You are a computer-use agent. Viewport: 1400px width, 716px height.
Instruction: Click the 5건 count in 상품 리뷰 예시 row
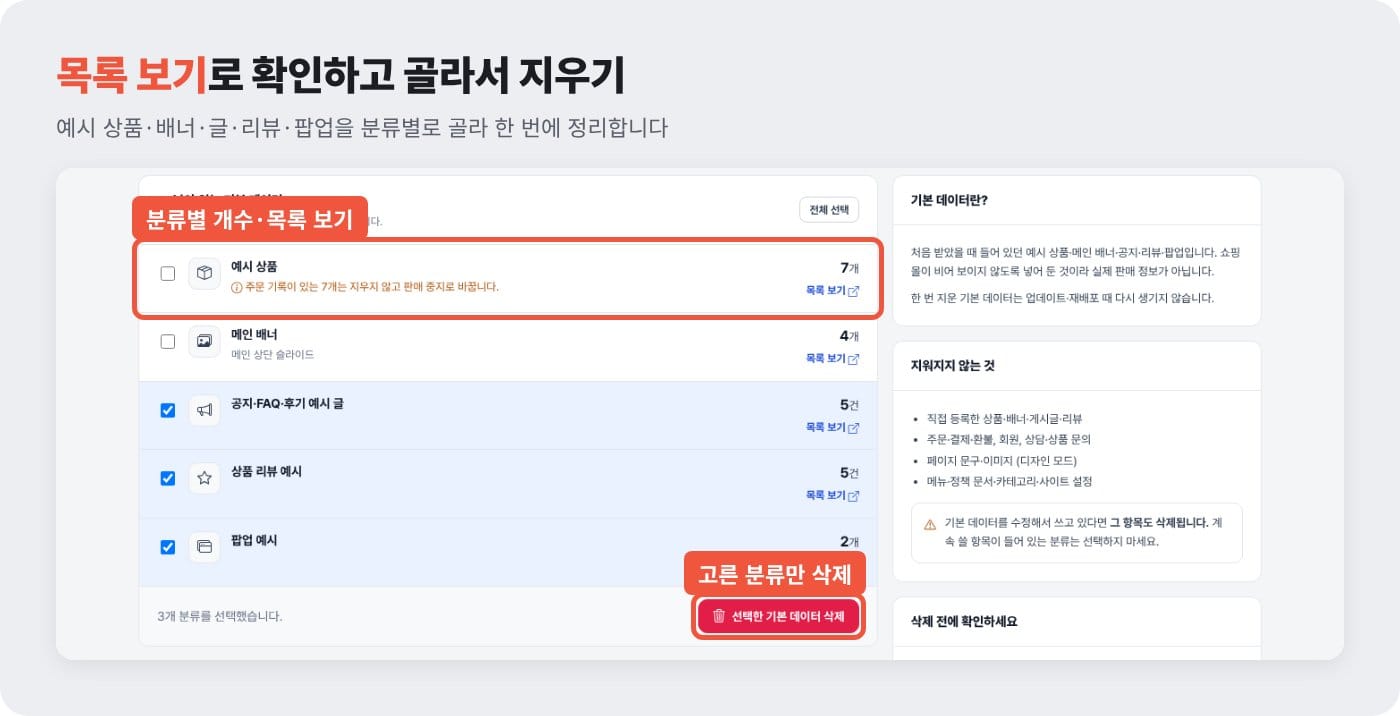click(849, 473)
